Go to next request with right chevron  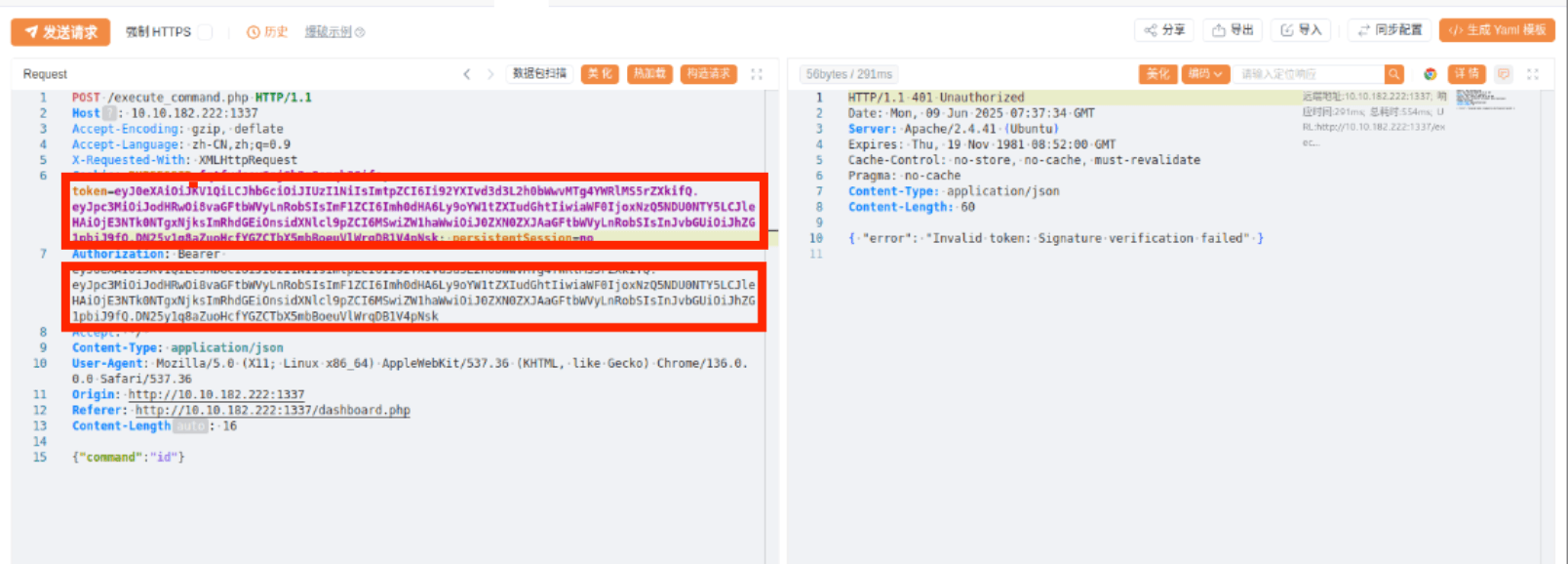click(x=490, y=74)
